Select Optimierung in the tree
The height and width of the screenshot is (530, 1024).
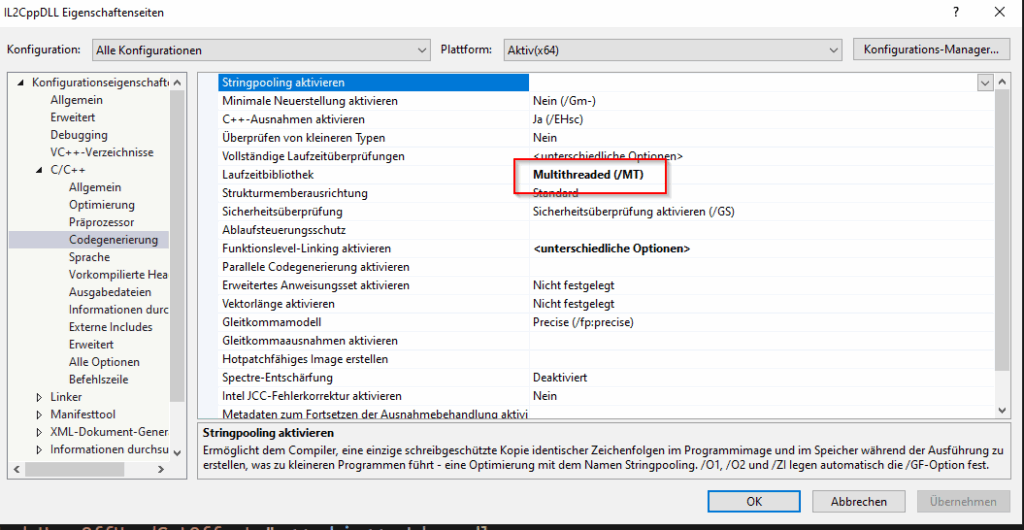(101, 205)
